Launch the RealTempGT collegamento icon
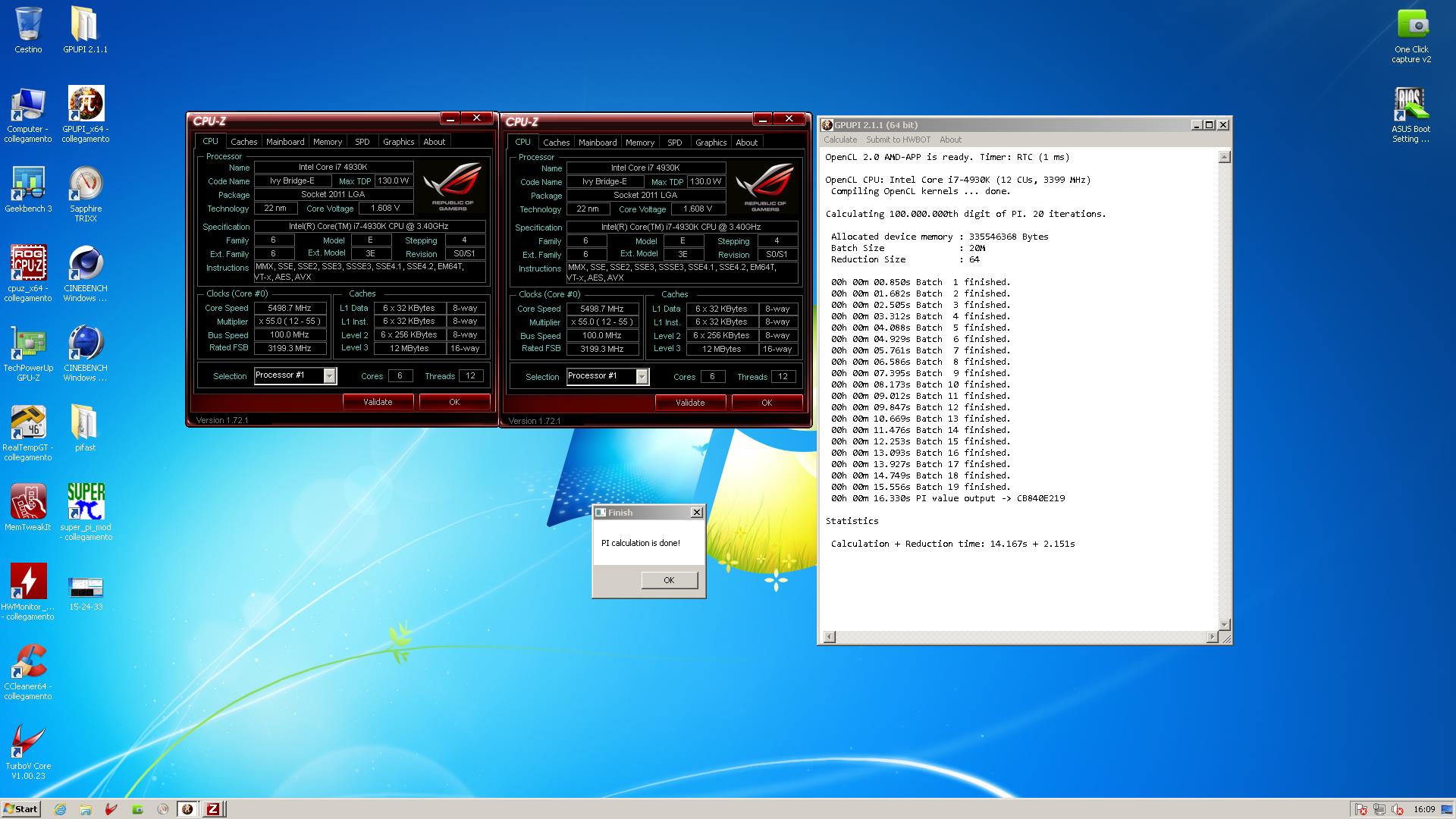The height and width of the screenshot is (819, 1456). [28, 432]
